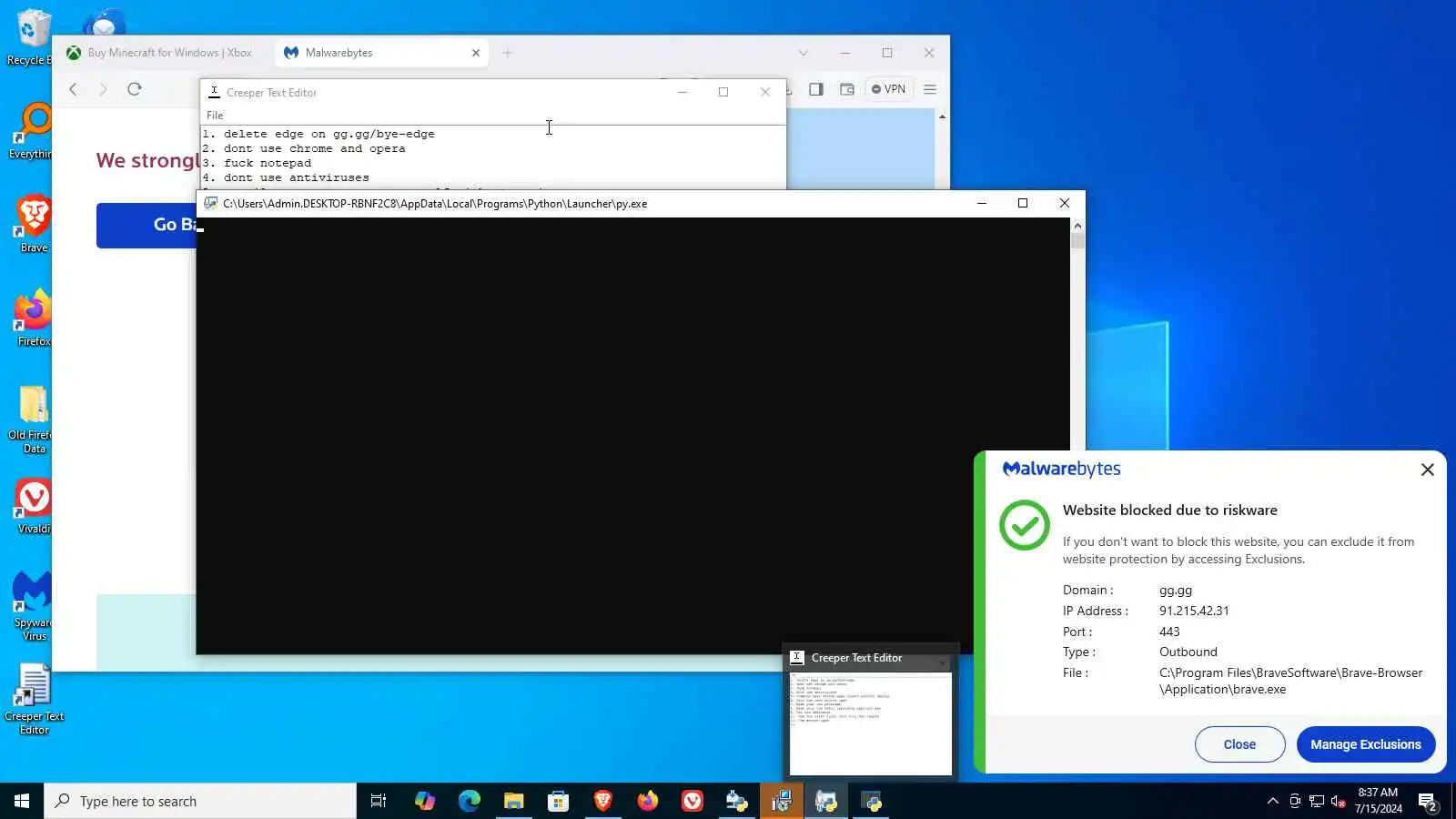1456x819 pixels.
Task: Click the port value 443
Action: tap(1169, 632)
